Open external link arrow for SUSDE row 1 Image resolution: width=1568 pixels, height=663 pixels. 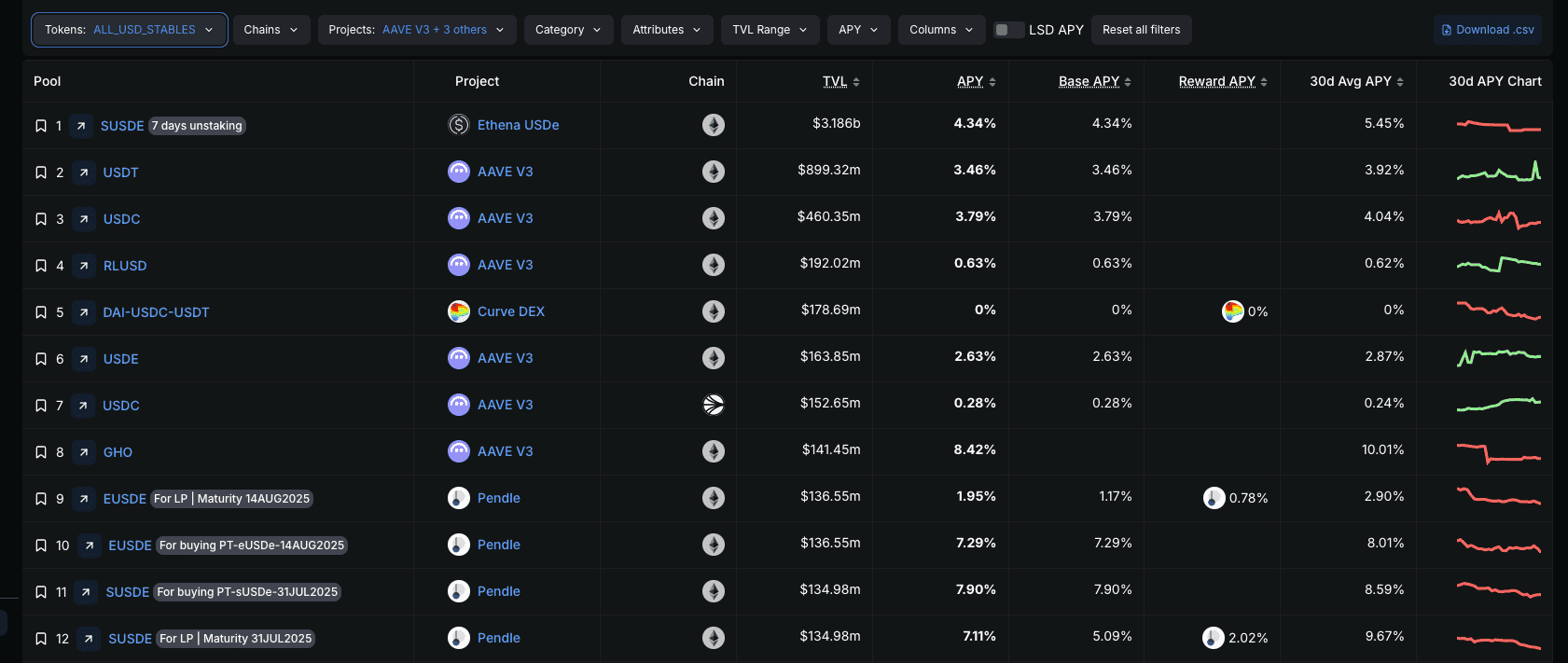click(x=81, y=126)
